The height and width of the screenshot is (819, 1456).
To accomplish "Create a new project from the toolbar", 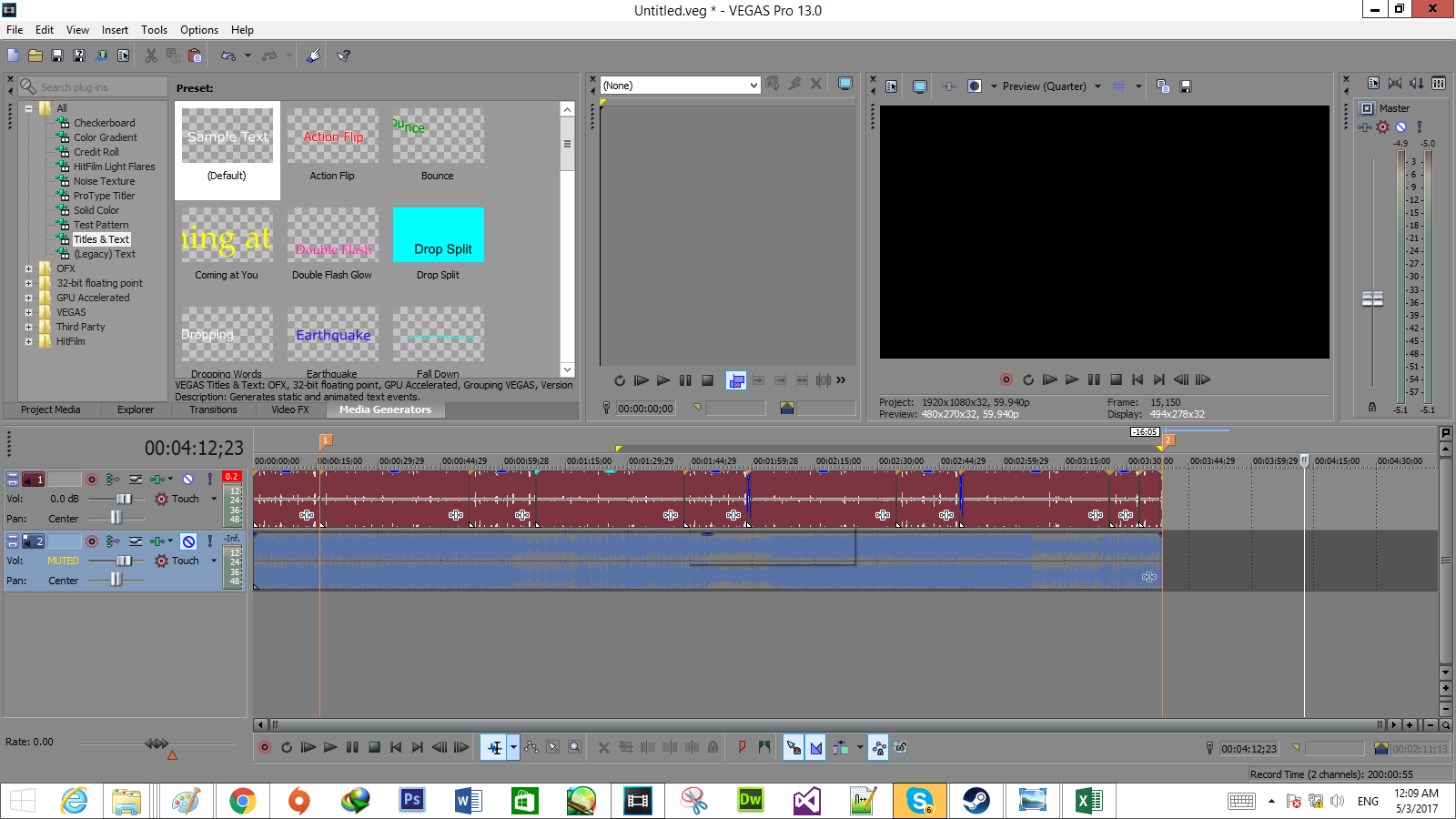I will coord(13,56).
